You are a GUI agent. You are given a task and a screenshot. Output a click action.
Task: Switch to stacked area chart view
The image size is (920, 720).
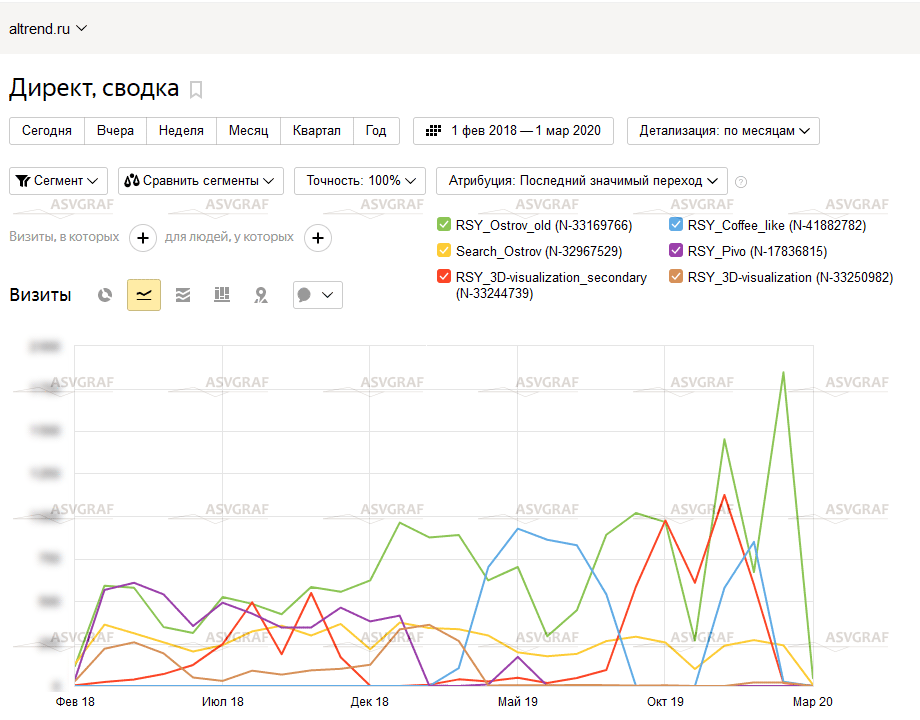183,295
